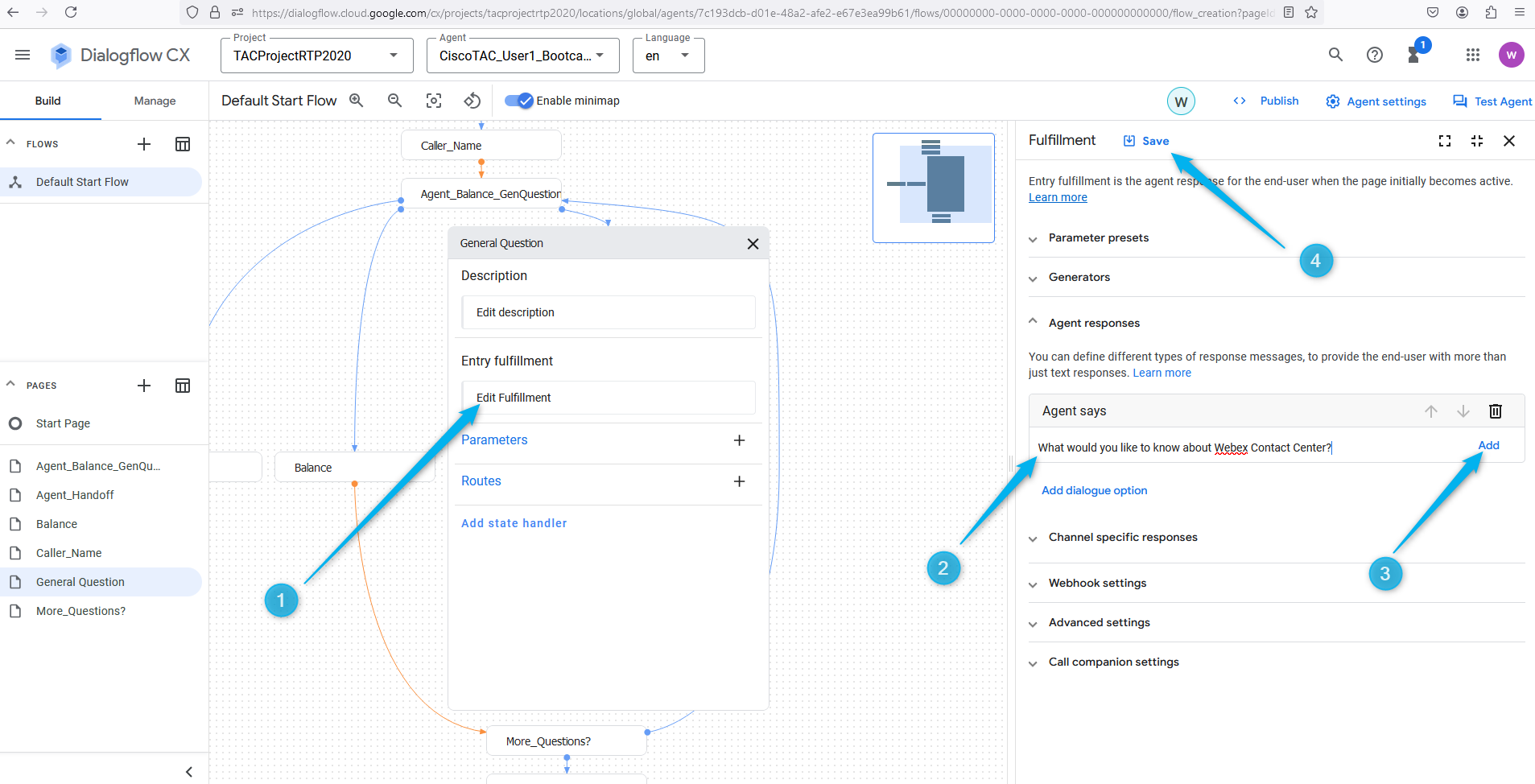Screen dimensions: 1535x784
Task: Open the pages table view icon
Action: click(183, 386)
